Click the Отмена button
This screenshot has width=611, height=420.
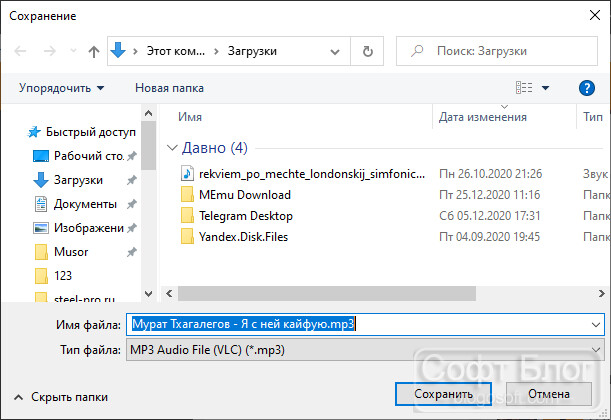coord(549,394)
